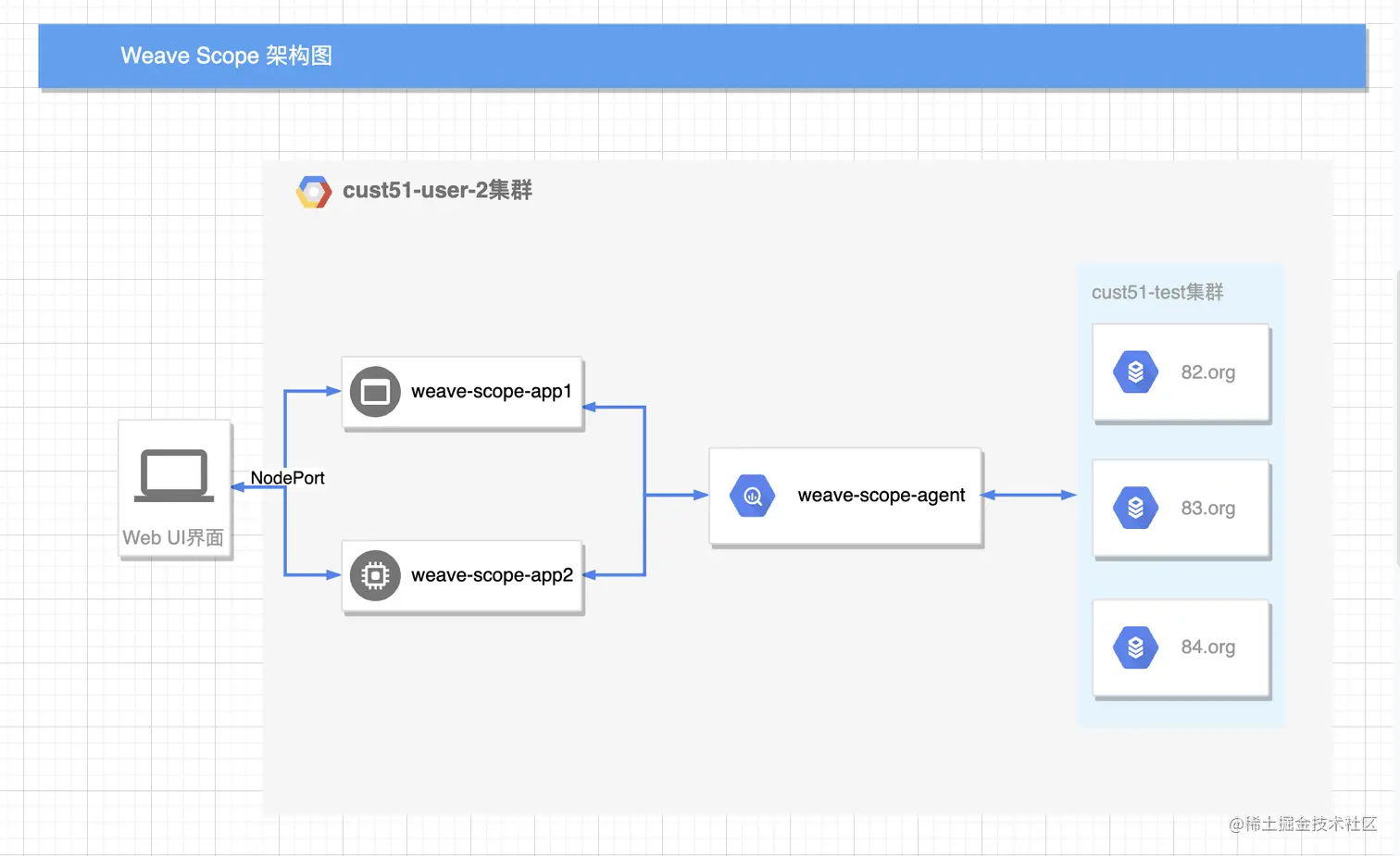Select the Google Cloud icon beside cust51-user-2集群
The image size is (1400, 856).
pyautogui.click(x=314, y=191)
